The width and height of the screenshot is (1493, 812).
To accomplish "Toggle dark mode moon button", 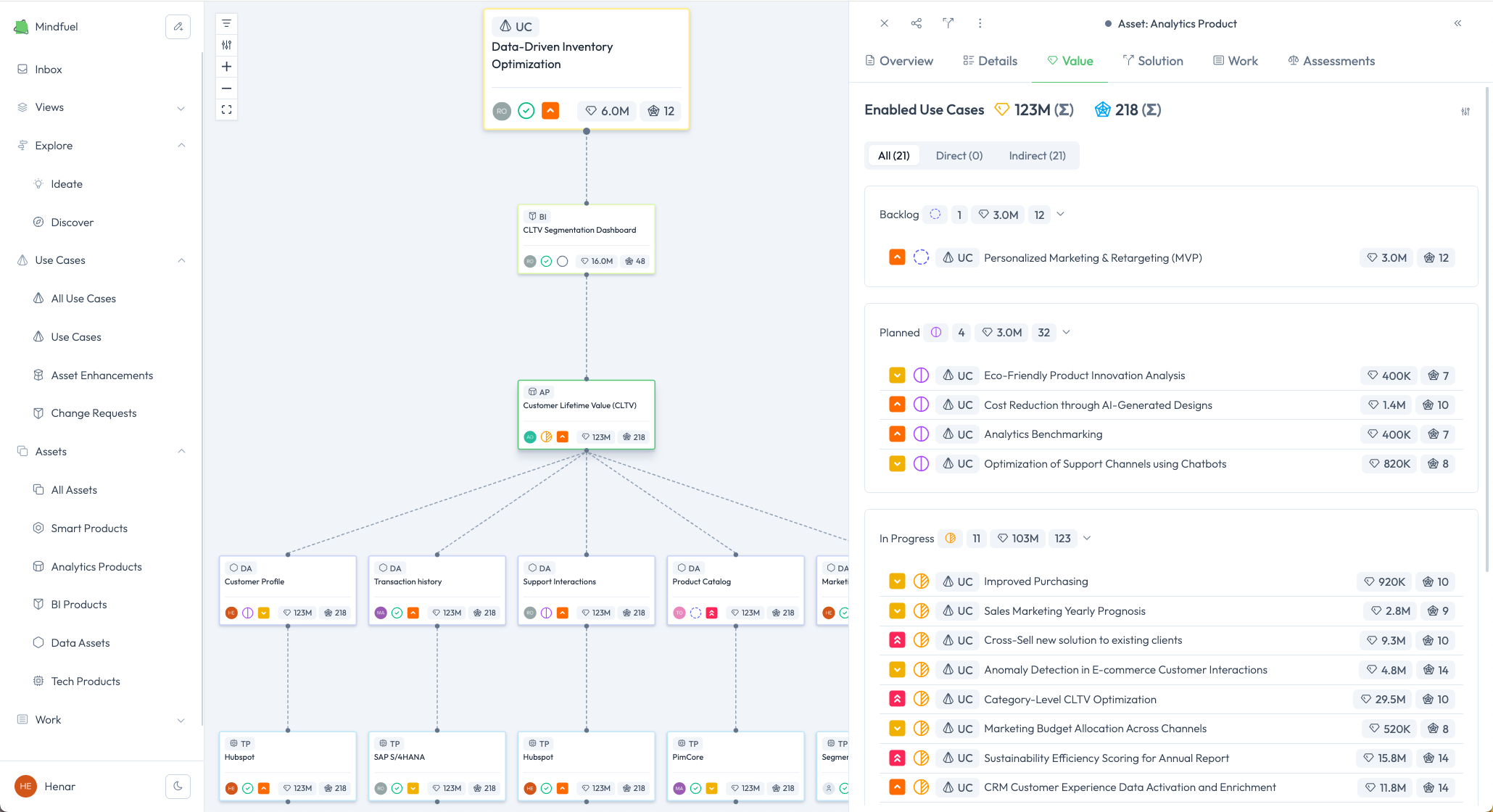I will click(x=178, y=786).
